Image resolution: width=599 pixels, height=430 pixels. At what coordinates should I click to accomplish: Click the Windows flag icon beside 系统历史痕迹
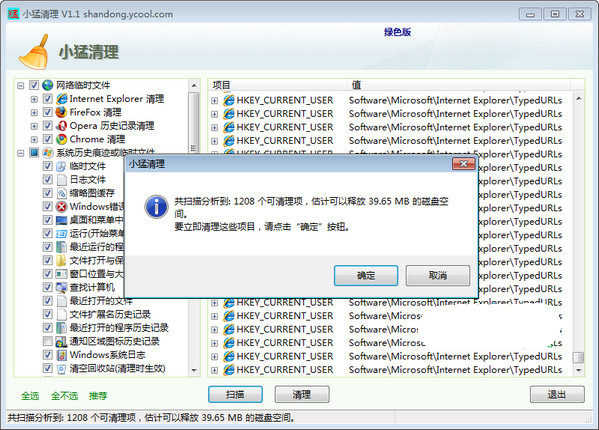(x=48, y=153)
